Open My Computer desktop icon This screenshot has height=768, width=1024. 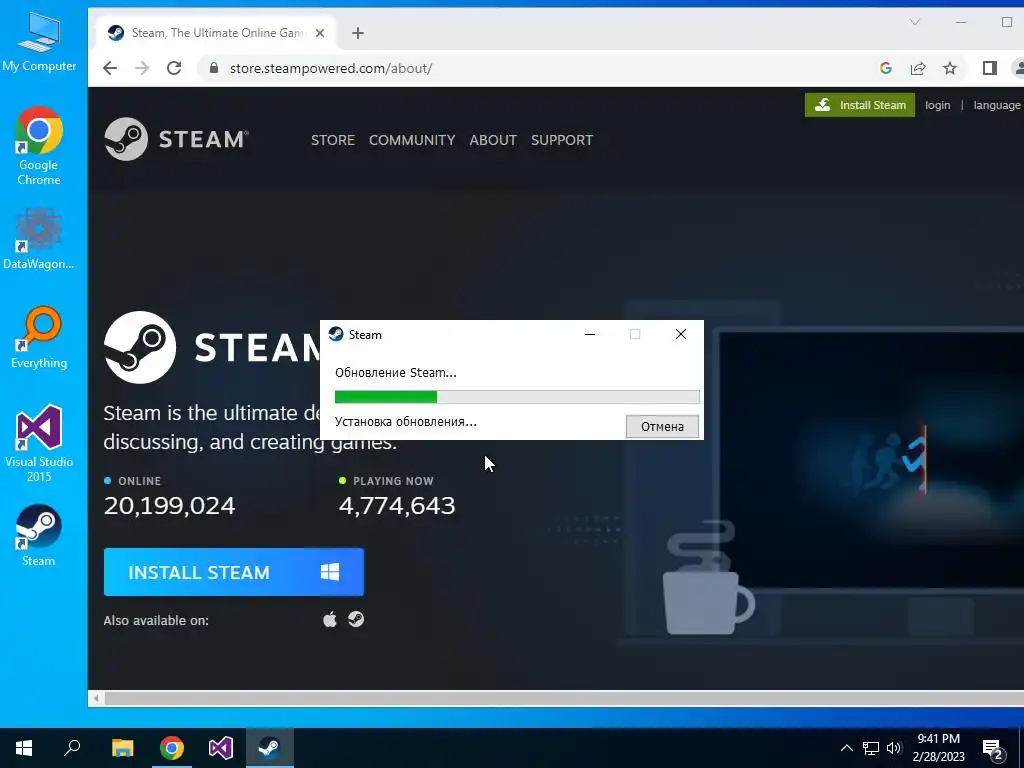point(39,41)
